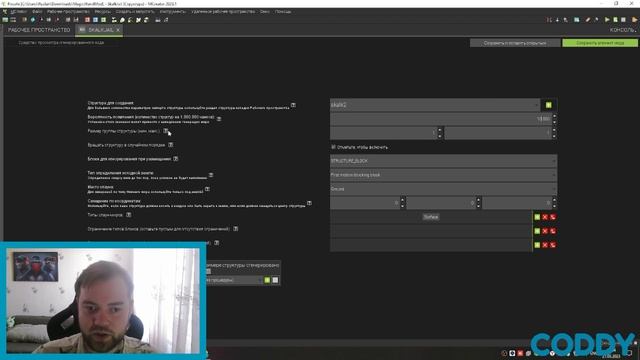Click white edit procedure button for generation condition
This screenshot has height=360, width=640.
click(x=275, y=280)
